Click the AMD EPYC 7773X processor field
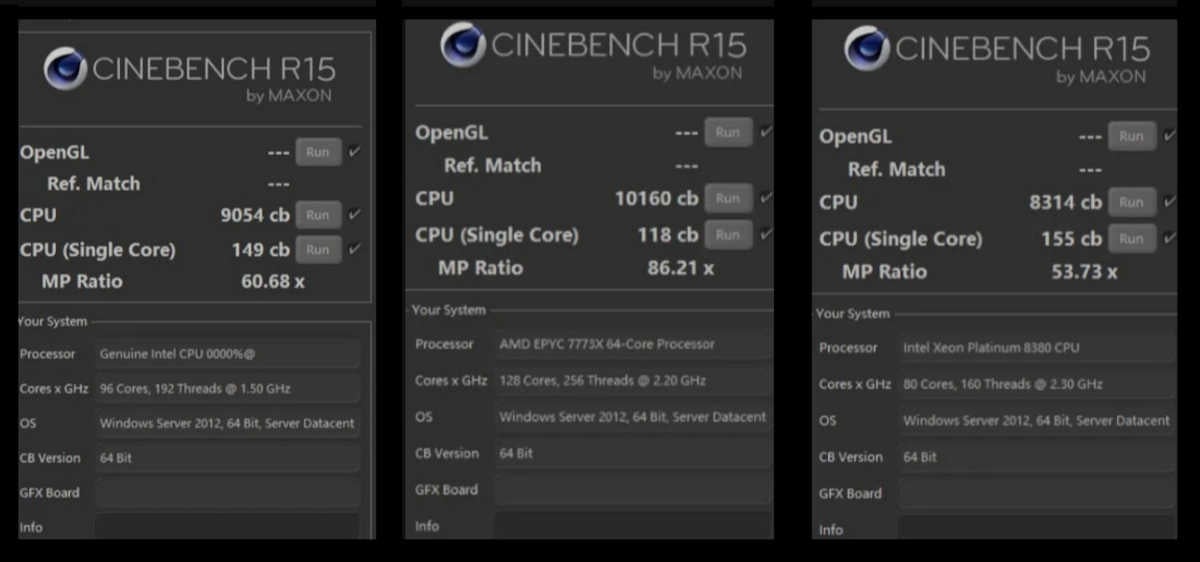 (633, 344)
